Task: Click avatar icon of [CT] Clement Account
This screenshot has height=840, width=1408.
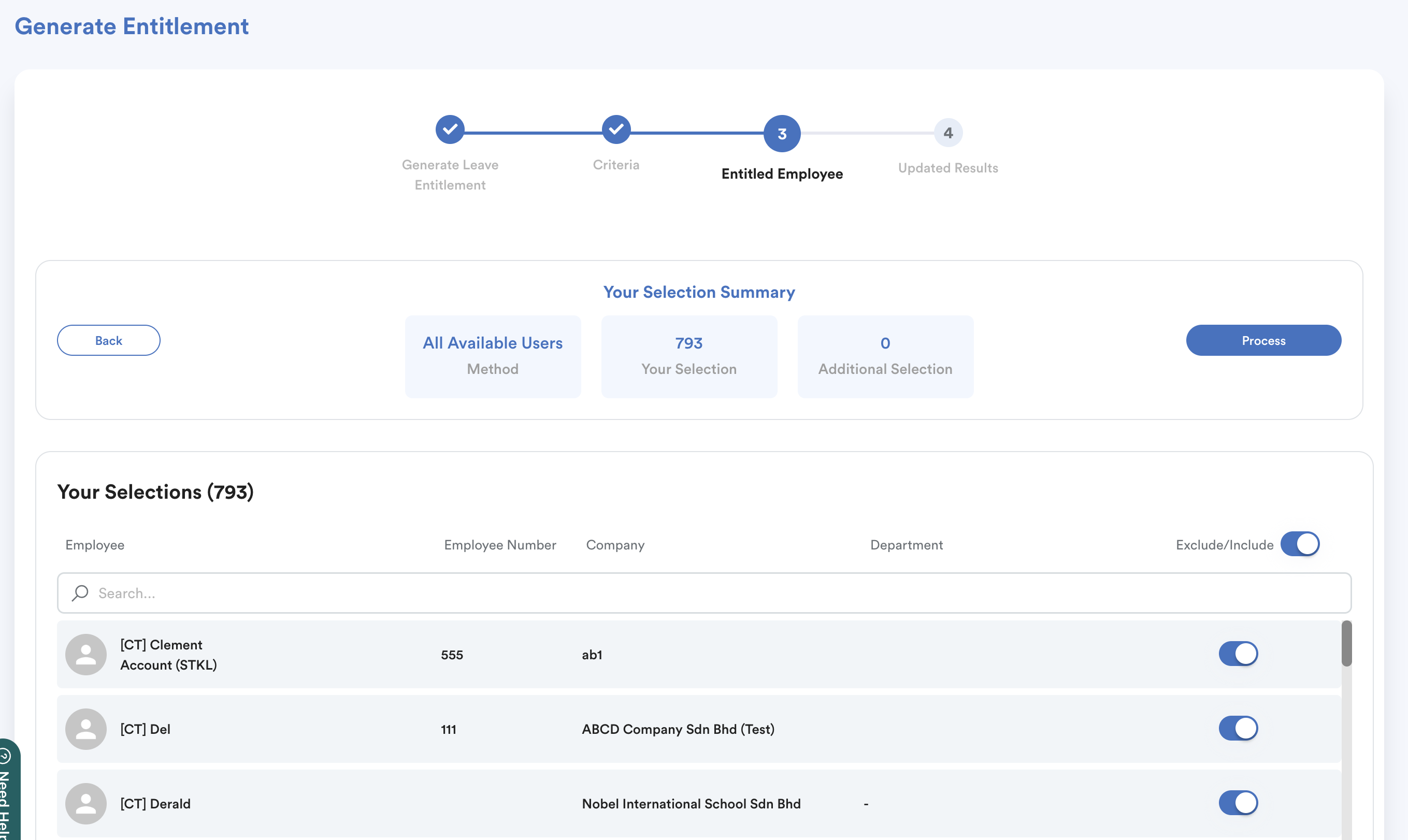Action: (x=86, y=654)
